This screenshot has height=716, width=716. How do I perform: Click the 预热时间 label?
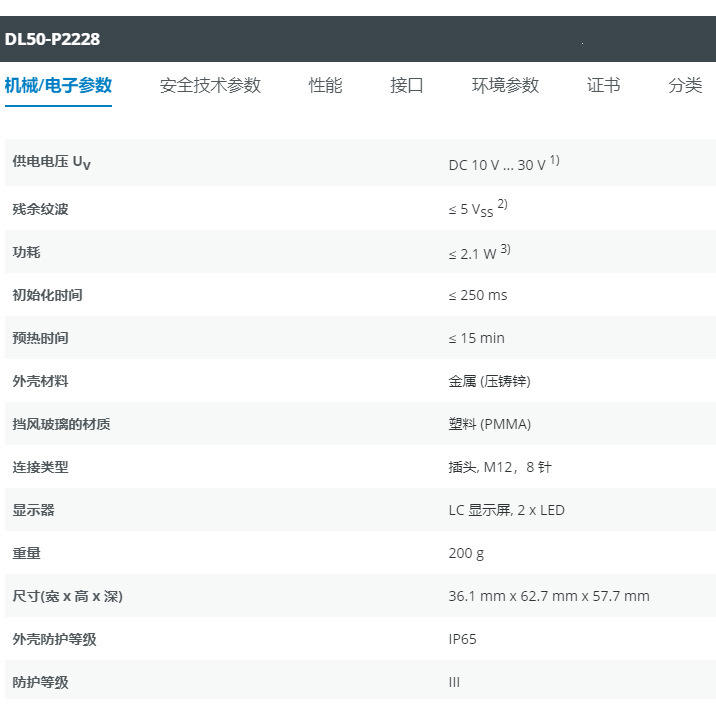(x=40, y=337)
